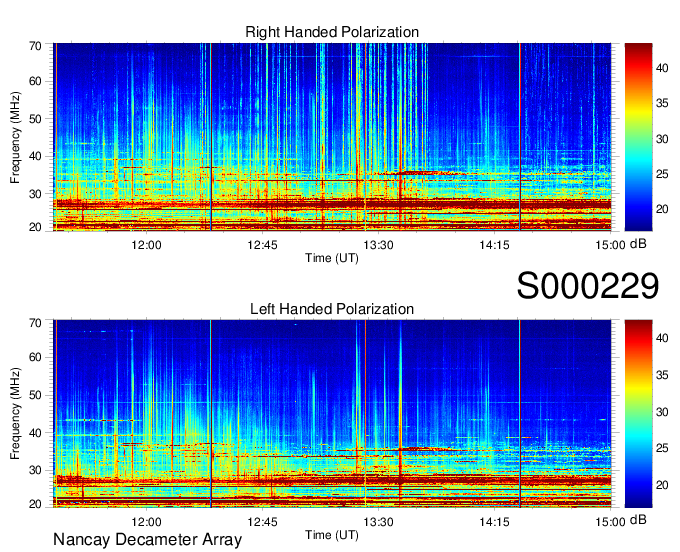Click "Frequency (MHz)" label of Left Handed plot

15,414
